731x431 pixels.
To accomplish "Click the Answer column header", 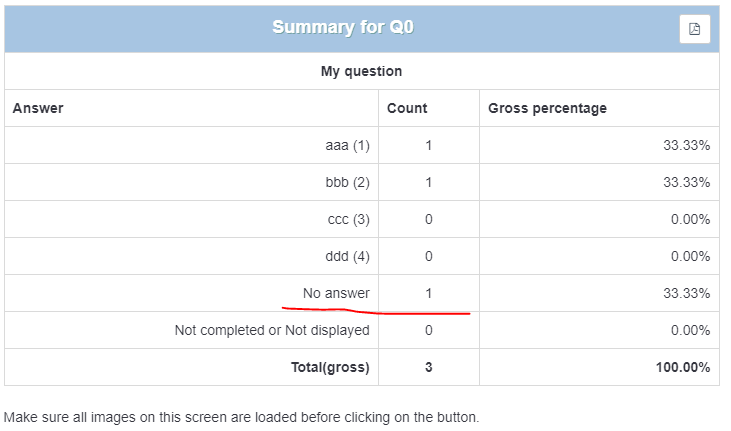I will [x=38, y=108].
